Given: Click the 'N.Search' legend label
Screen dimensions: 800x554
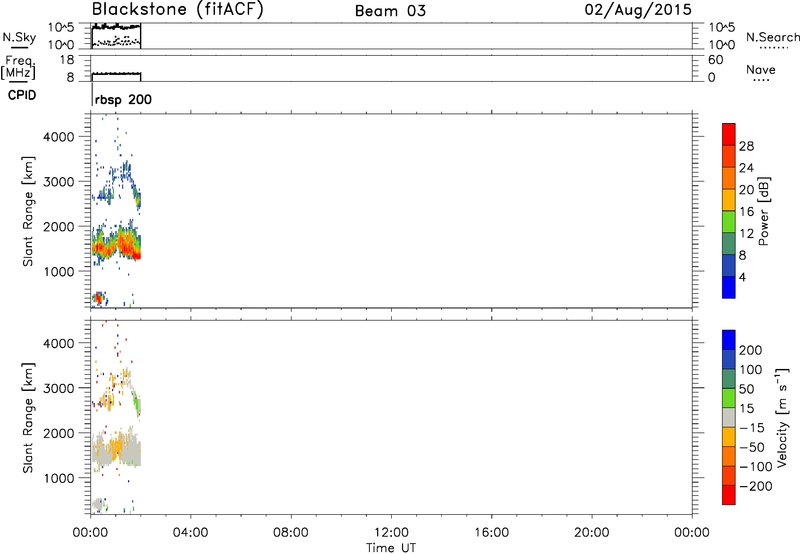Looking at the screenshot, I should (772, 37).
